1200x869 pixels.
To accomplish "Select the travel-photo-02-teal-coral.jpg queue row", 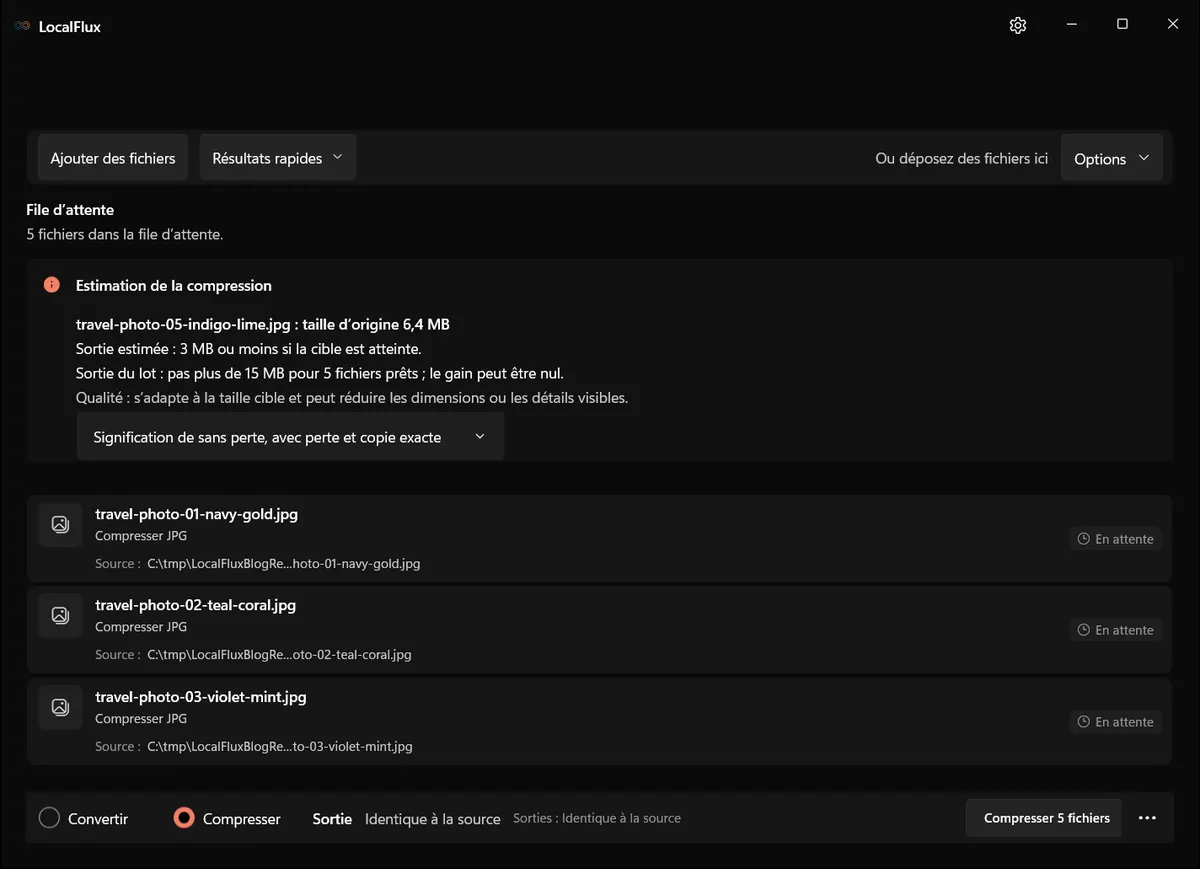I will coord(599,629).
